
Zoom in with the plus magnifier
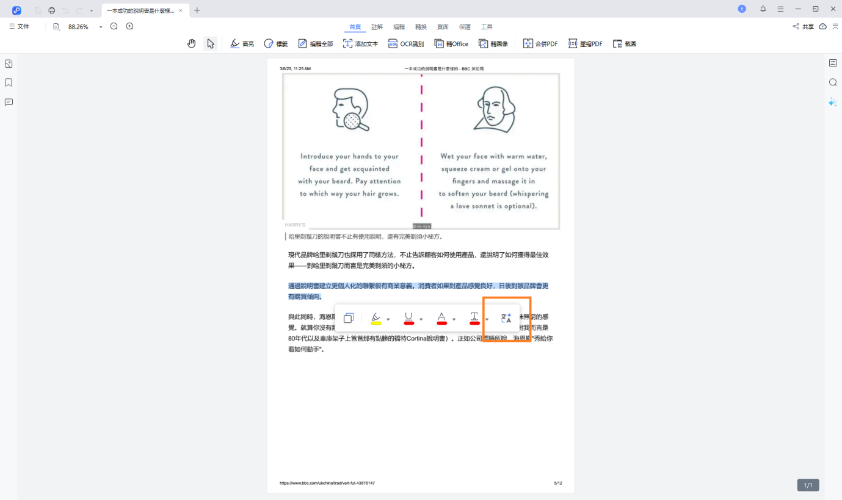[x=129, y=26]
